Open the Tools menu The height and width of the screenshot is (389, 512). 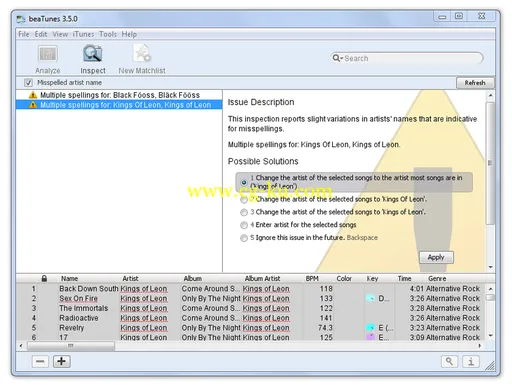tap(108, 34)
